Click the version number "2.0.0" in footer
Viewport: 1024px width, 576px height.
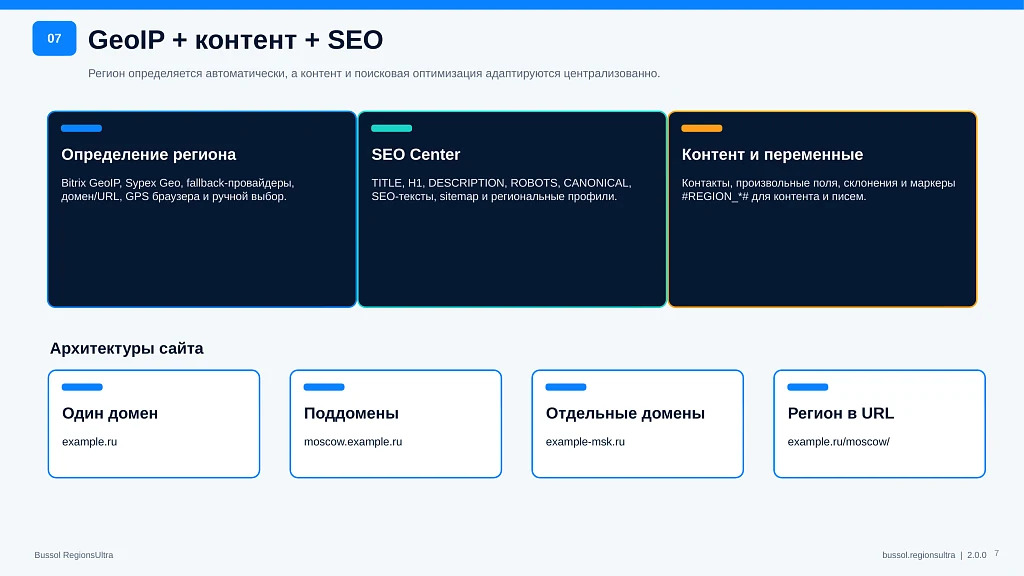coord(977,555)
